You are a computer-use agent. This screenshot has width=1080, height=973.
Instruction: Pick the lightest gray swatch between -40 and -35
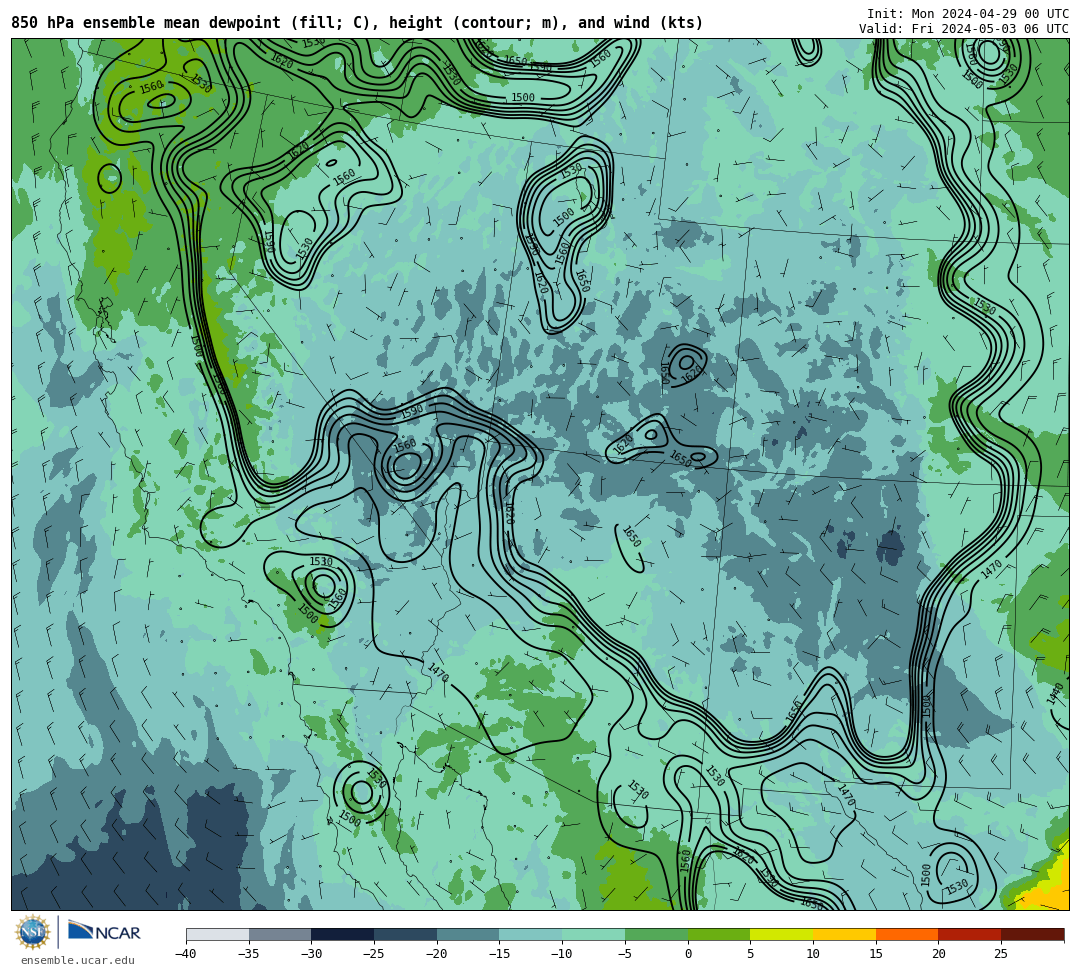[218, 934]
